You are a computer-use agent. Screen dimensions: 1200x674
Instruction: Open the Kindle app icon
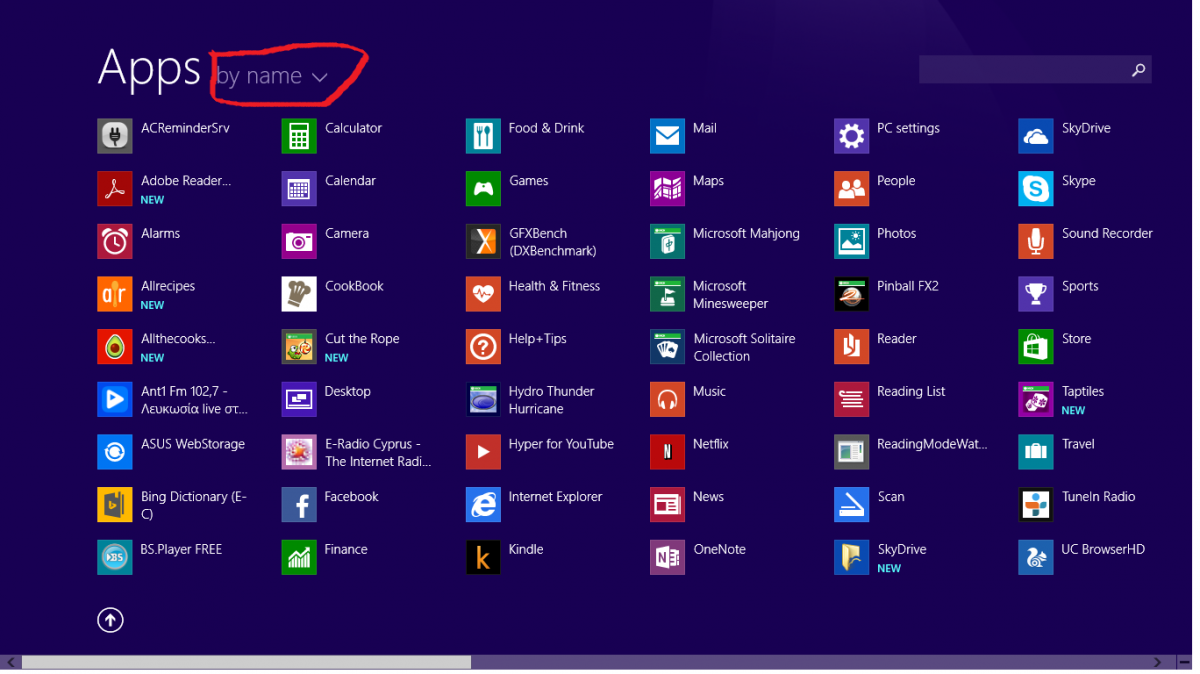[x=483, y=557]
